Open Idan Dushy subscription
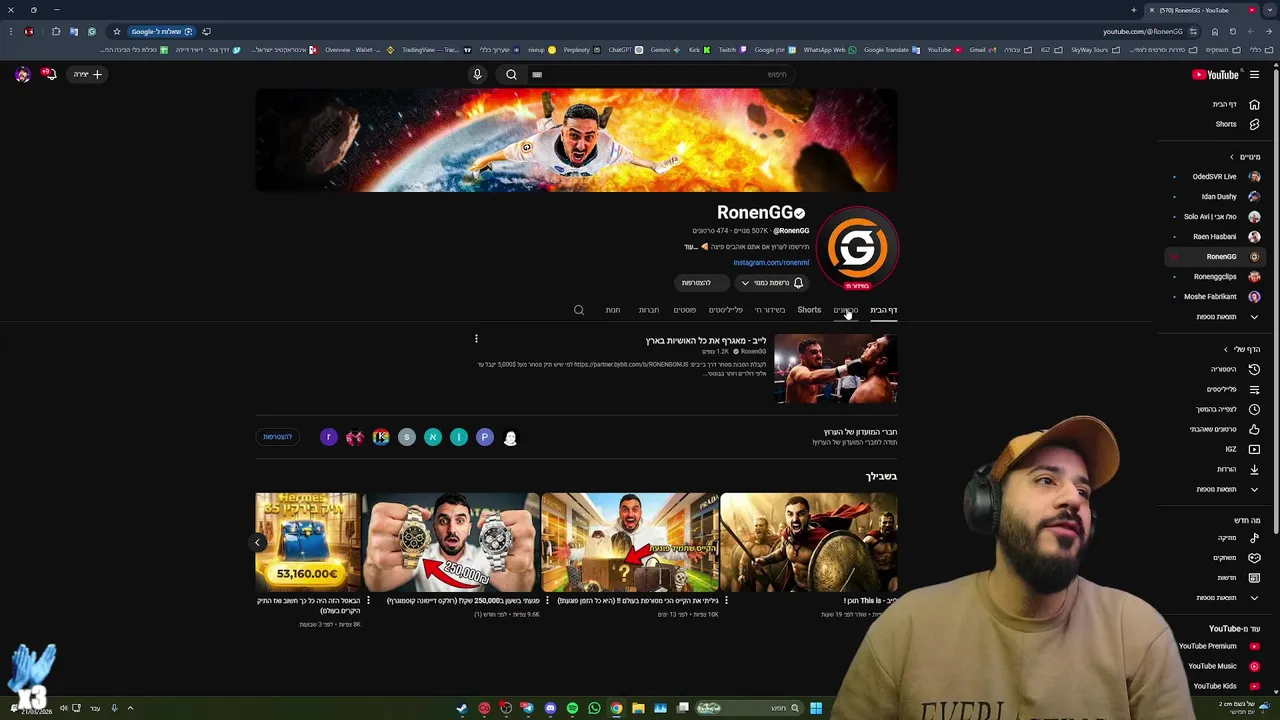1280x720 pixels. [x=1217, y=196]
